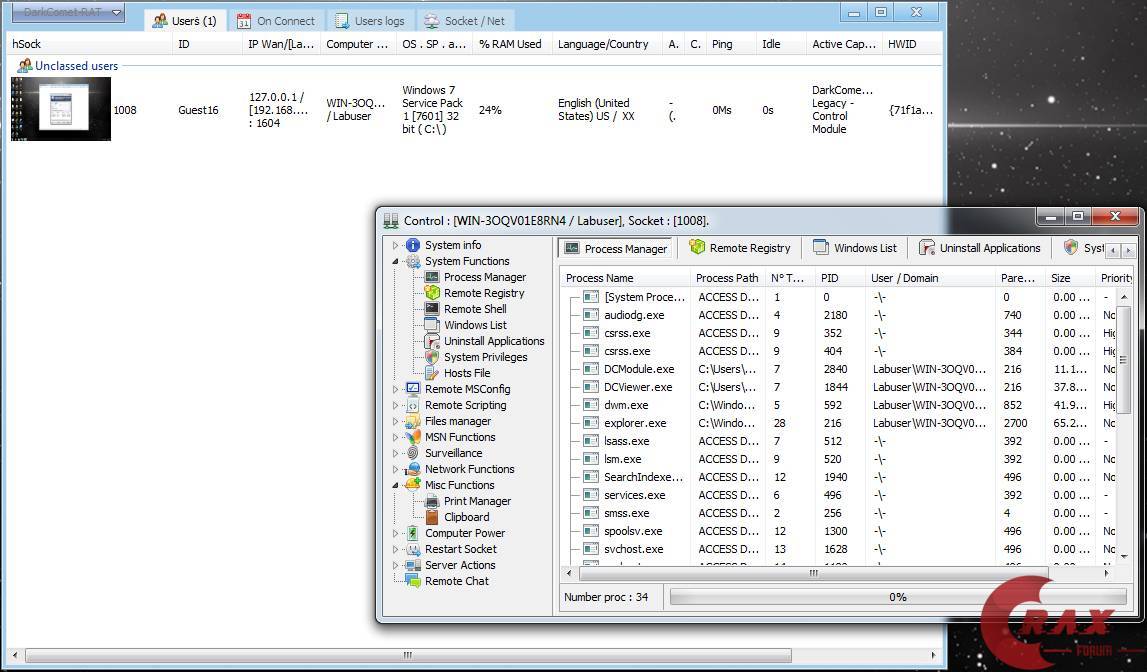Click the Guest16 user screen thumbnail
The height and width of the screenshot is (672, 1147).
coord(61,110)
